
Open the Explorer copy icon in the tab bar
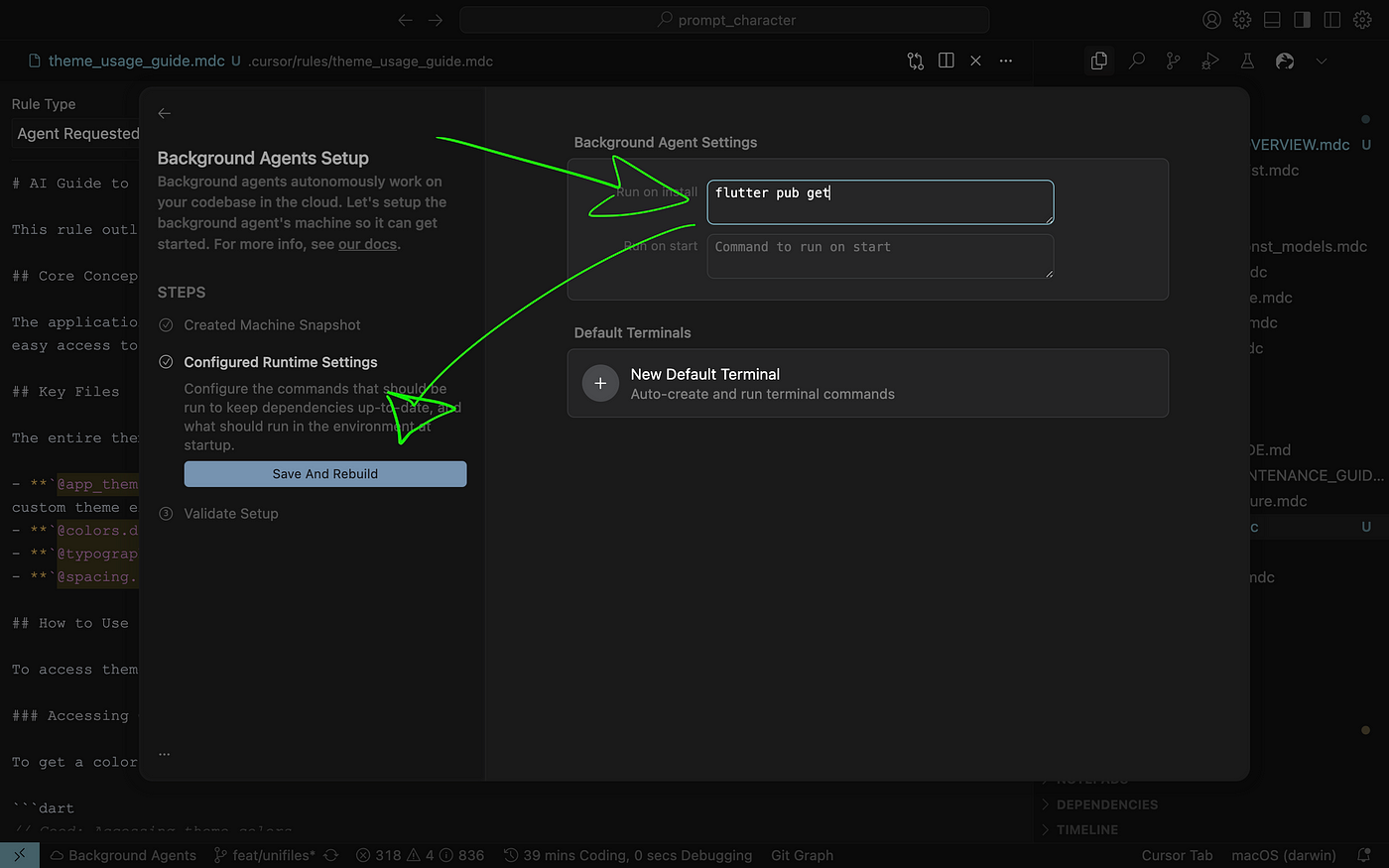[1098, 61]
